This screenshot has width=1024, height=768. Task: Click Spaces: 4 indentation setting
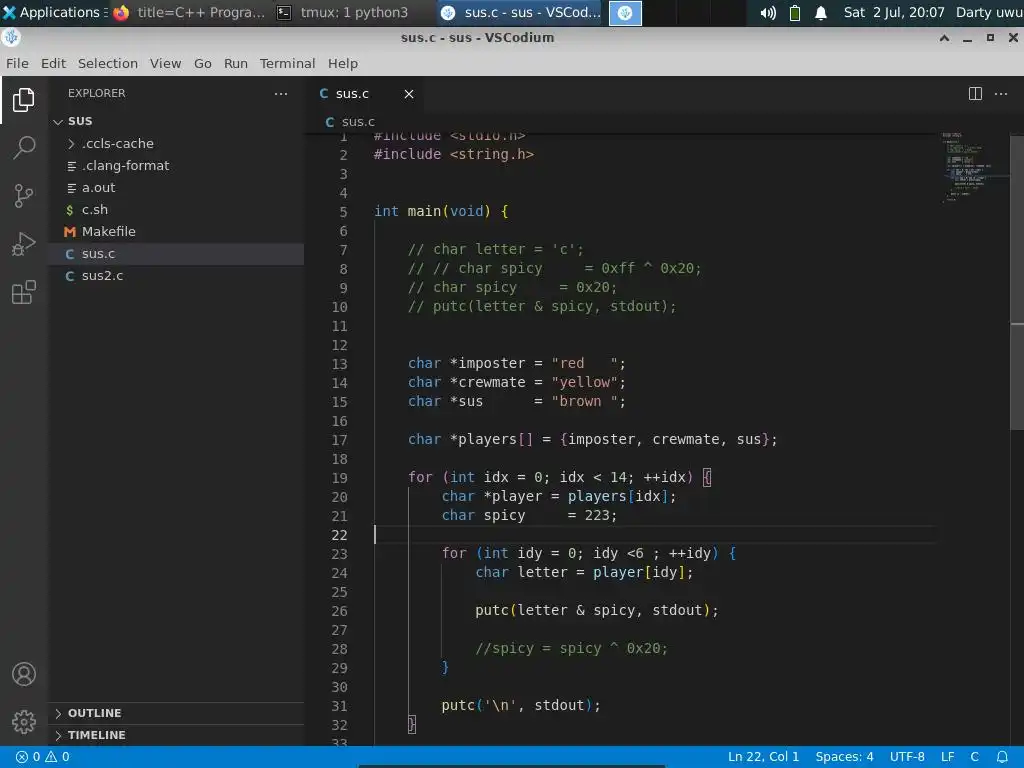tap(844, 757)
